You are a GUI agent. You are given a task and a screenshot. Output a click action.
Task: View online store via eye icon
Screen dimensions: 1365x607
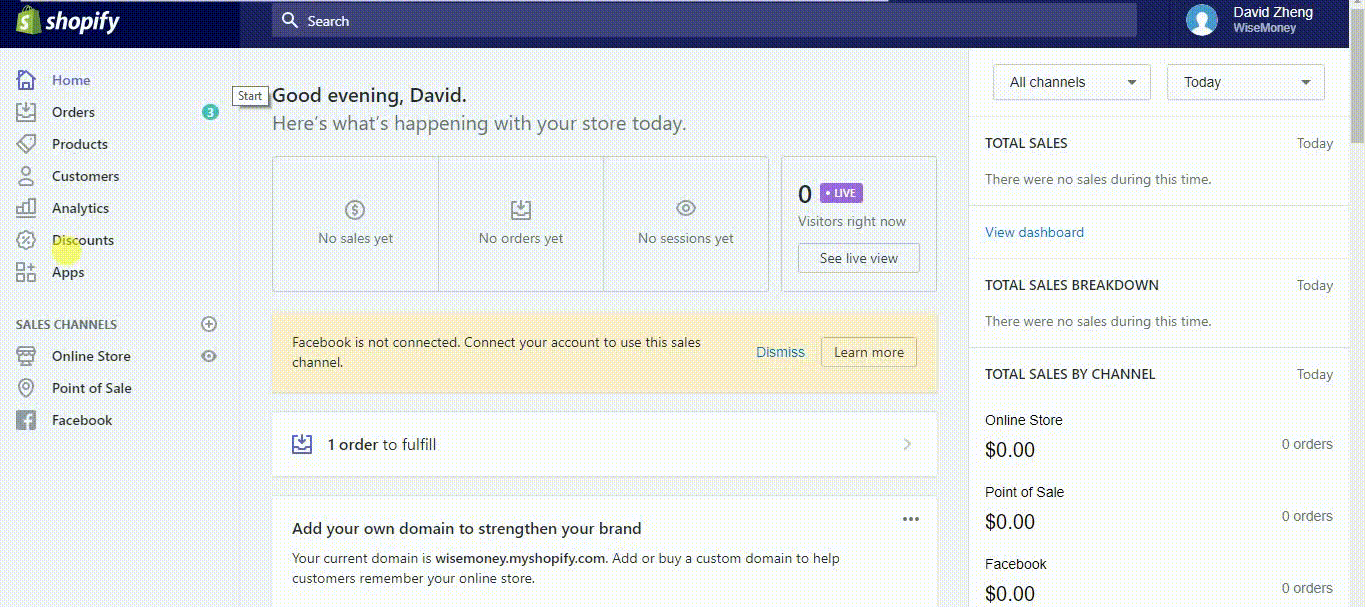coord(209,356)
